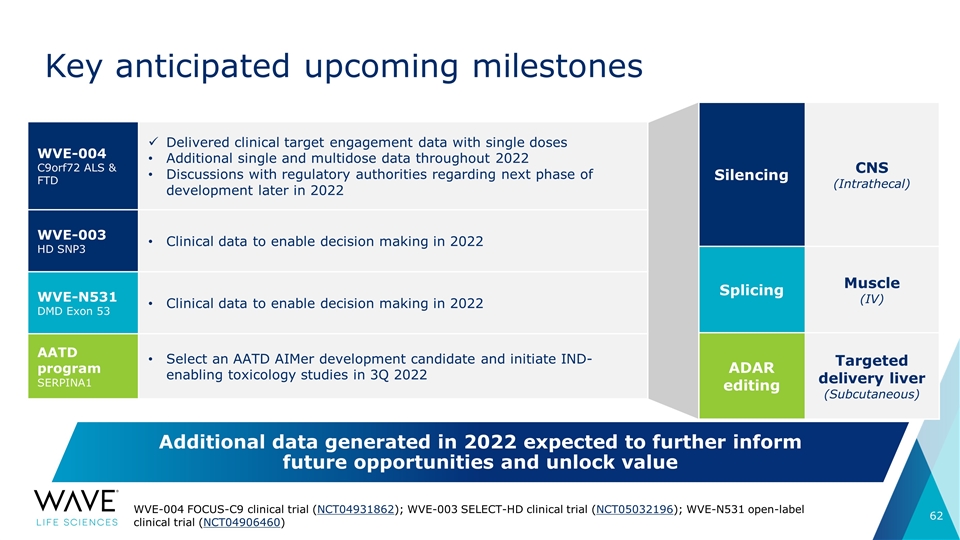Click the Muscle IV cell

point(872,290)
